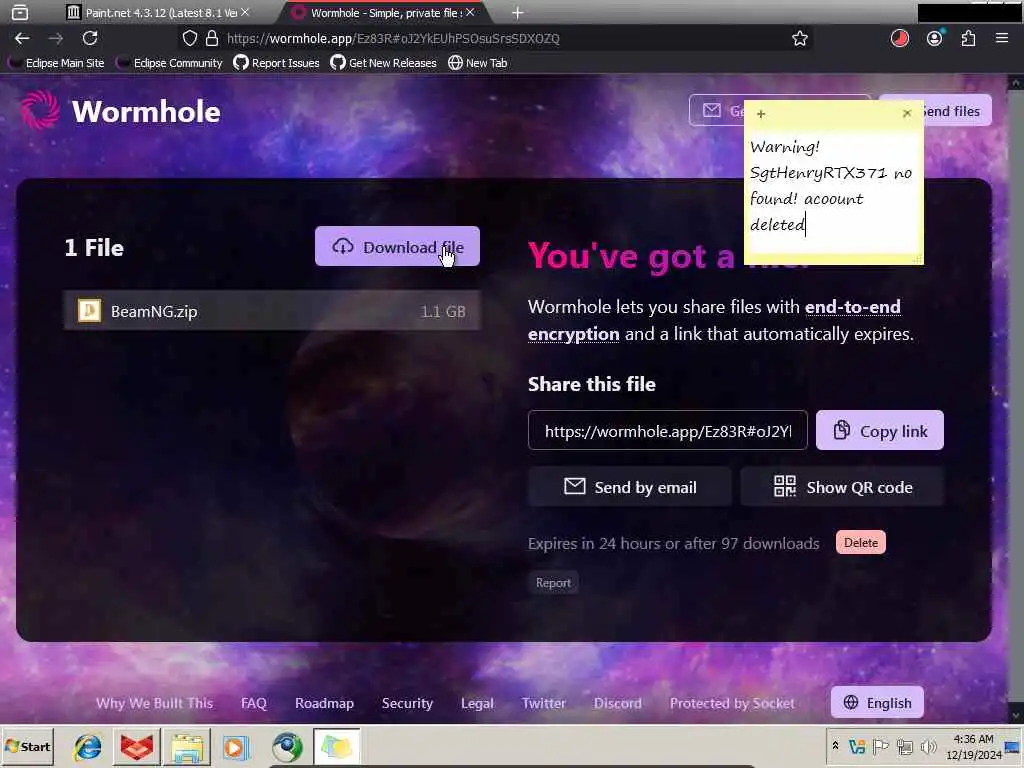Screen dimensions: 1024x768
Task: Click the Action Center flag tray icon
Action: [x=880, y=746]
